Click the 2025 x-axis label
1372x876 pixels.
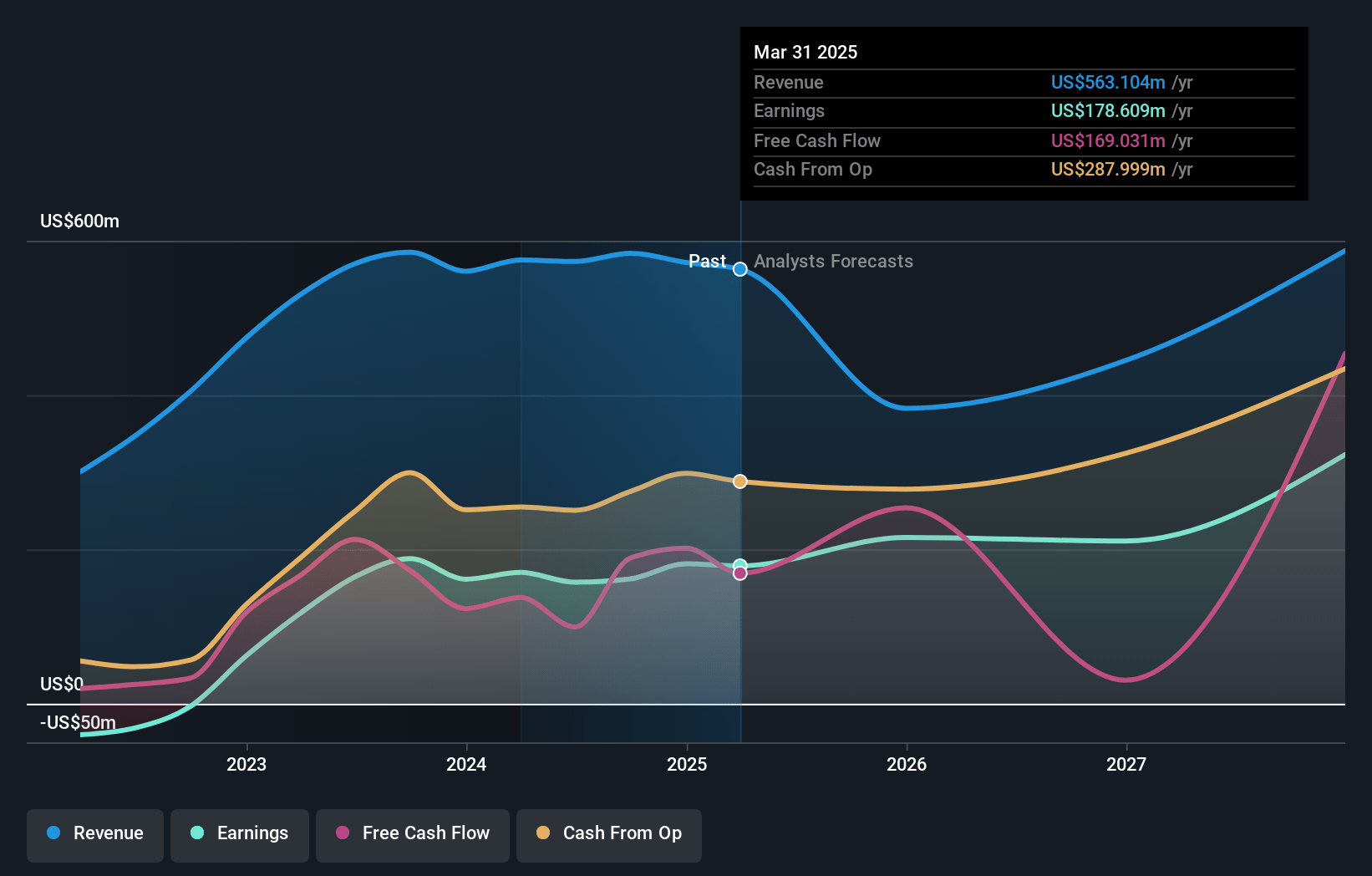point(687,764)
